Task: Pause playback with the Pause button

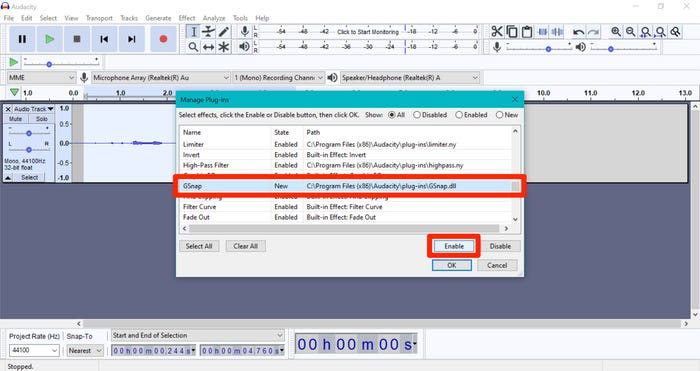Action: pos(22,39)
